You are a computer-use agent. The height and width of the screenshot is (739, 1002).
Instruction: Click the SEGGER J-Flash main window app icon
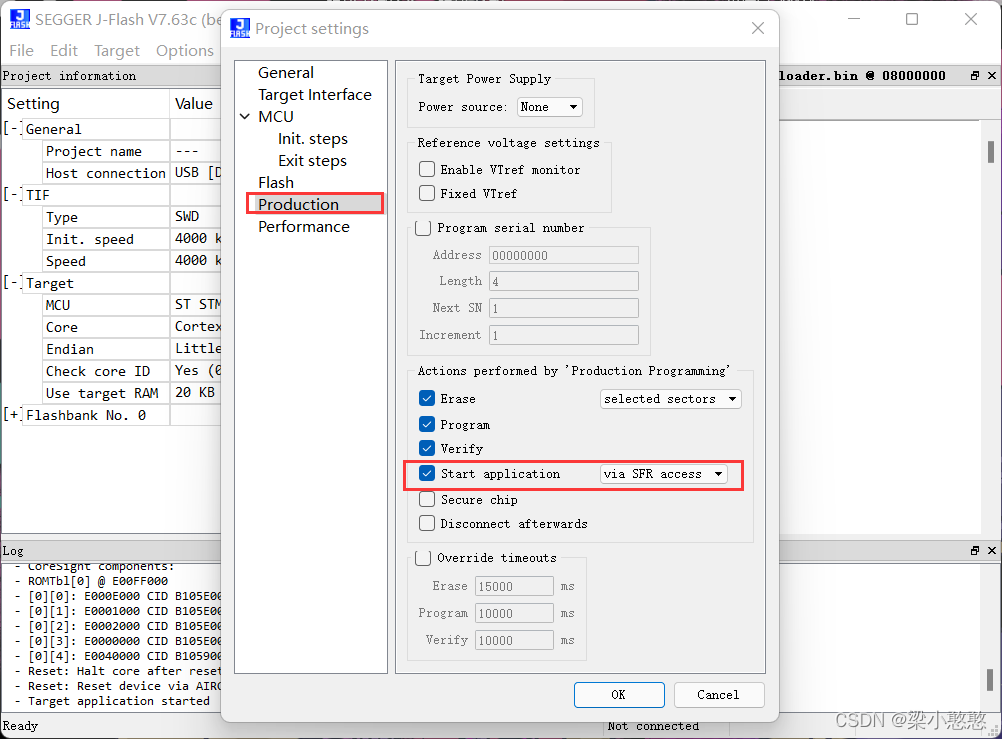coord(20,19)
